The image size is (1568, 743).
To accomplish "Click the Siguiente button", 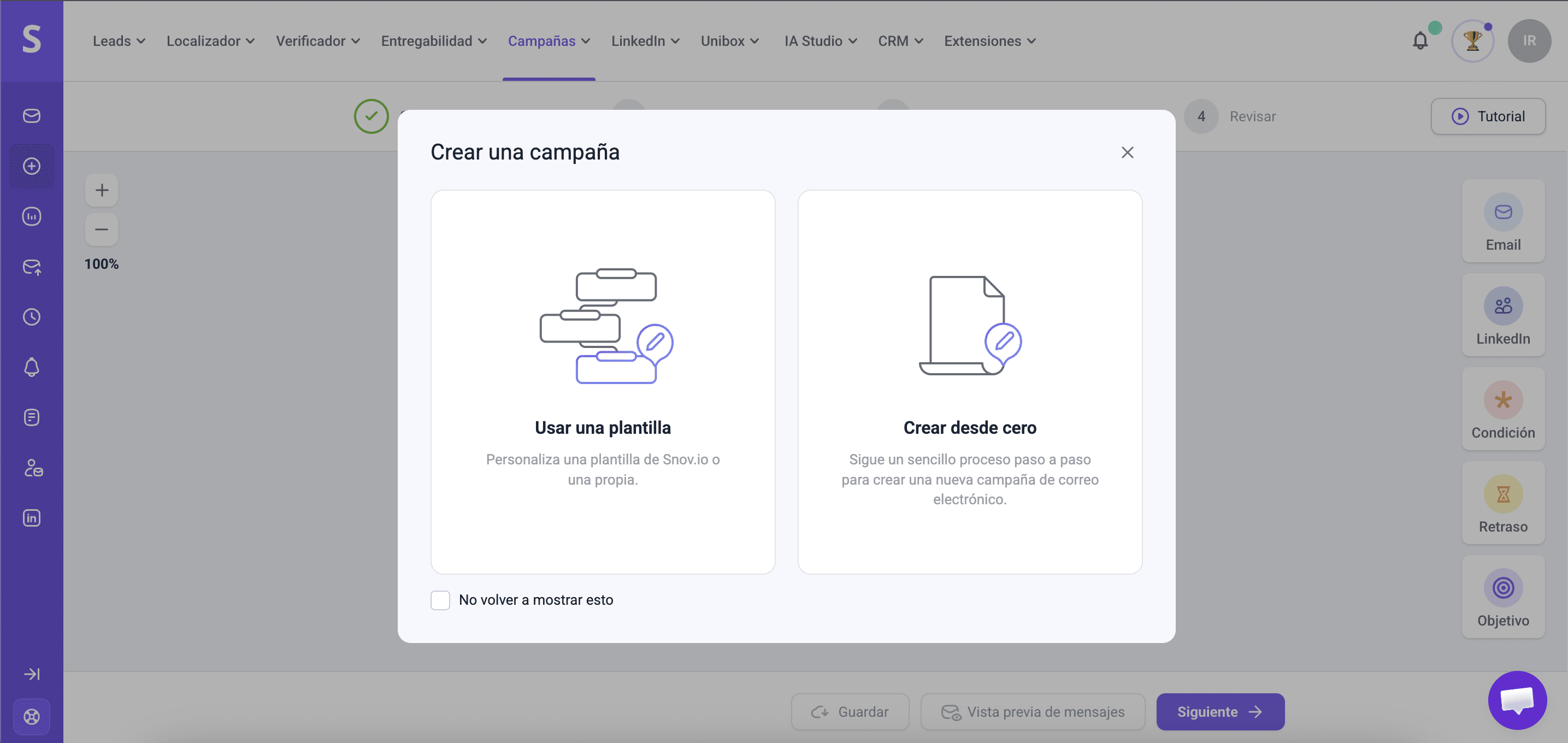I will click(1220, 712).
